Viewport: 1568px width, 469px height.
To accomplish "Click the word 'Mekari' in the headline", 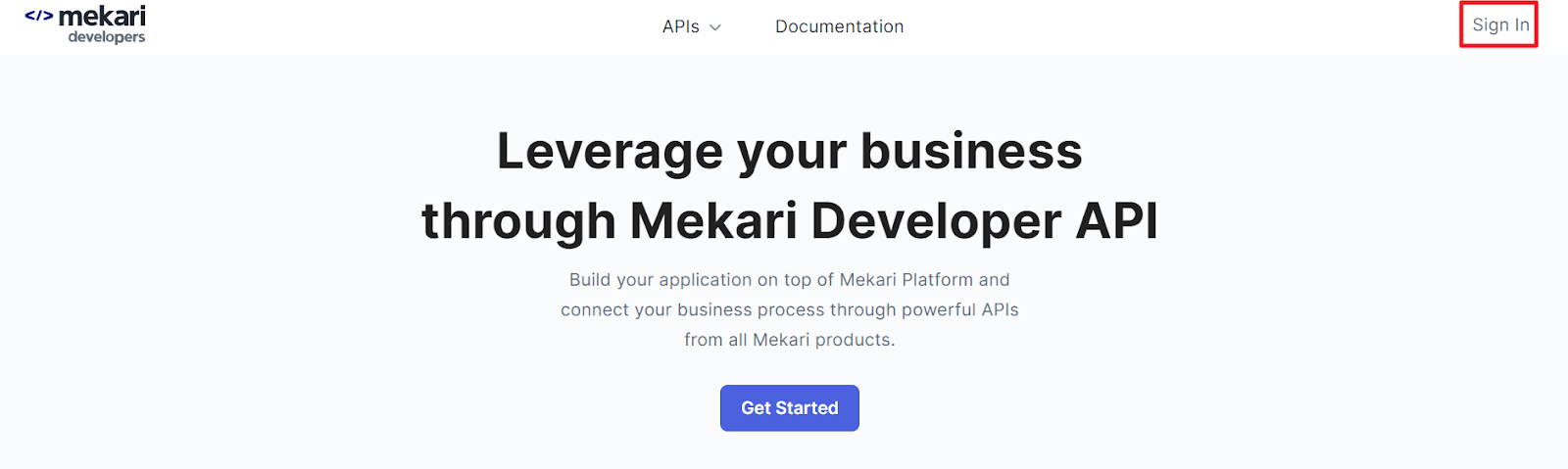I will 713,220.
